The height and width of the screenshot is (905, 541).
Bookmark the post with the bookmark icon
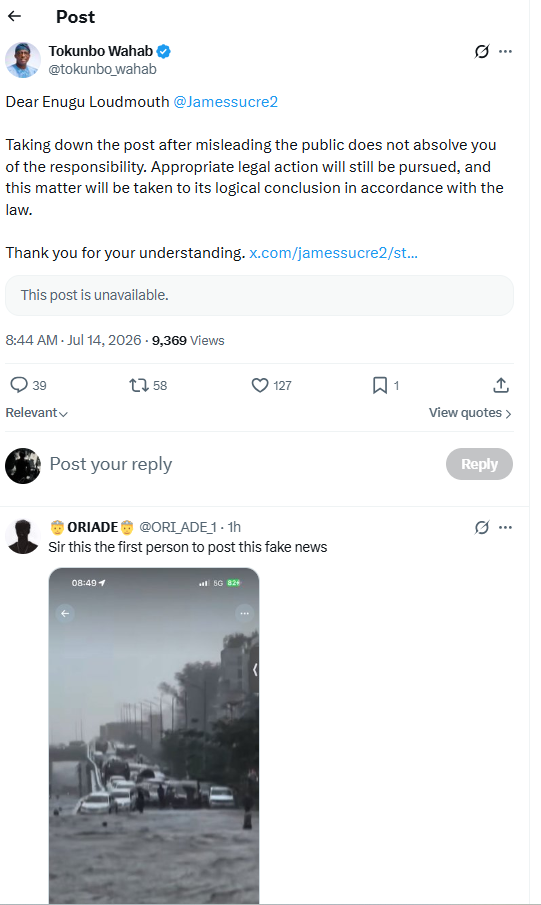[386, 385]
